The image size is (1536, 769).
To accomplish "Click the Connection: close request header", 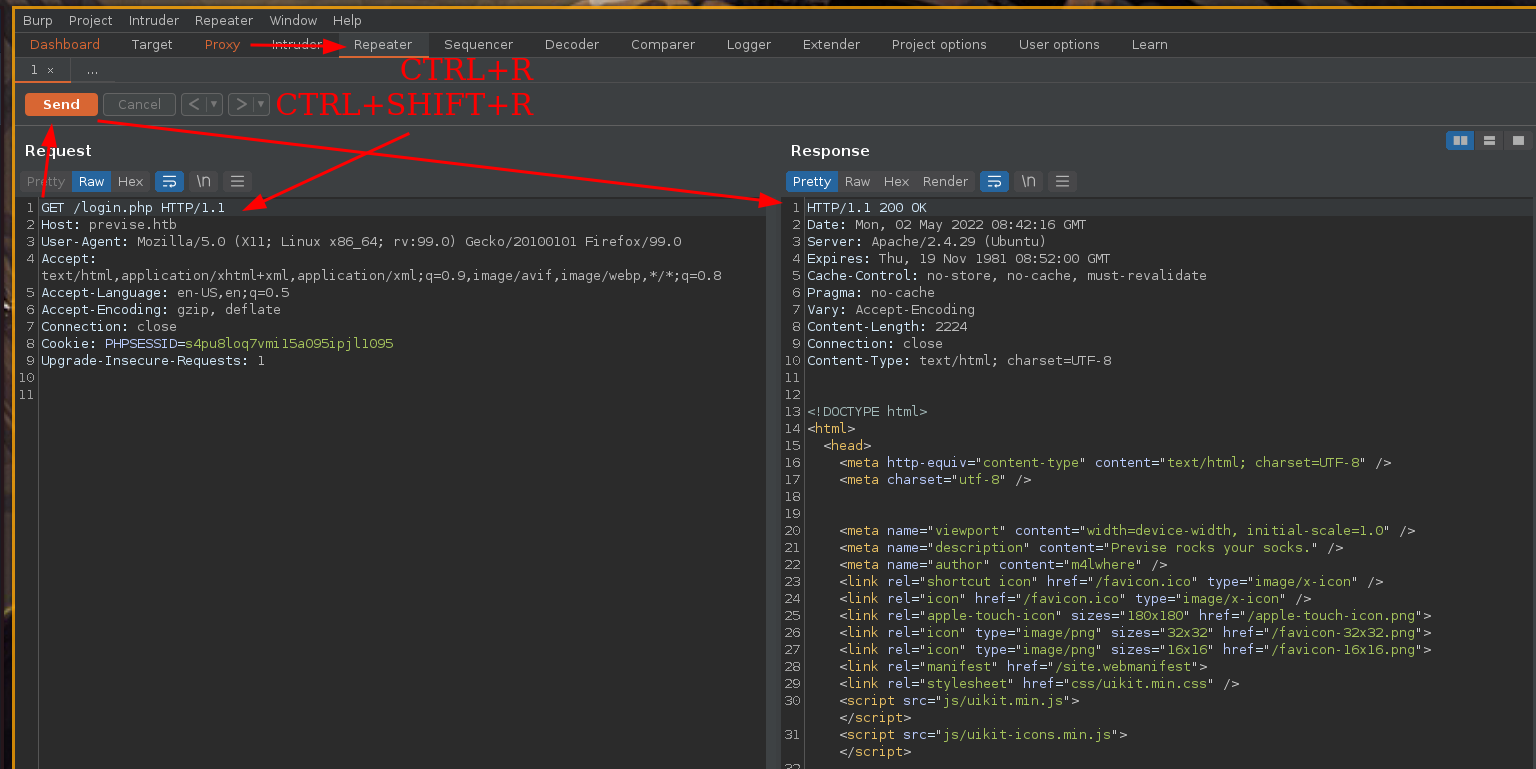I will (109, 327).
